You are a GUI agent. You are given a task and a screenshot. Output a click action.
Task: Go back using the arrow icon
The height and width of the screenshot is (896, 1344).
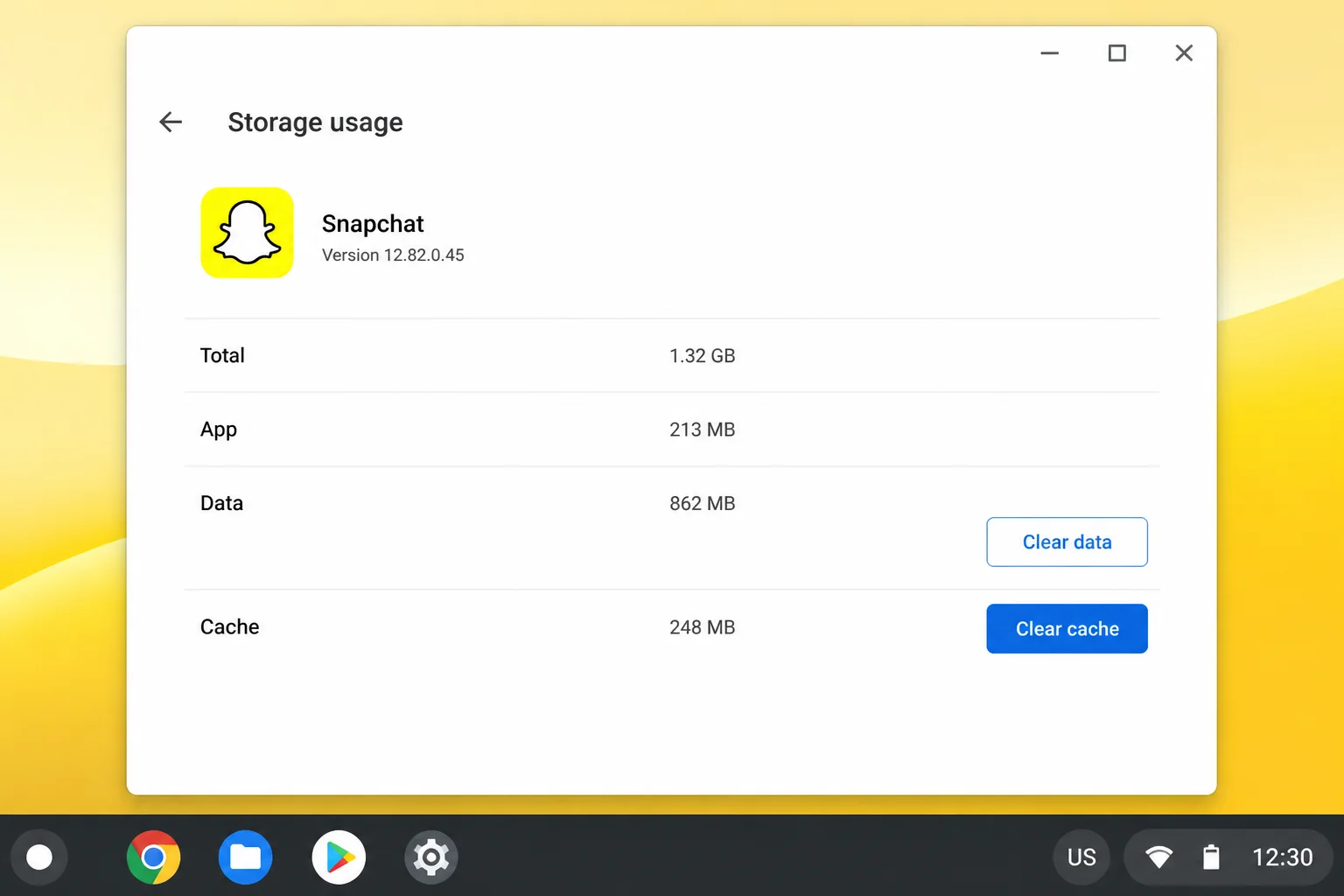pyautogui.click(x=171, y=122)
